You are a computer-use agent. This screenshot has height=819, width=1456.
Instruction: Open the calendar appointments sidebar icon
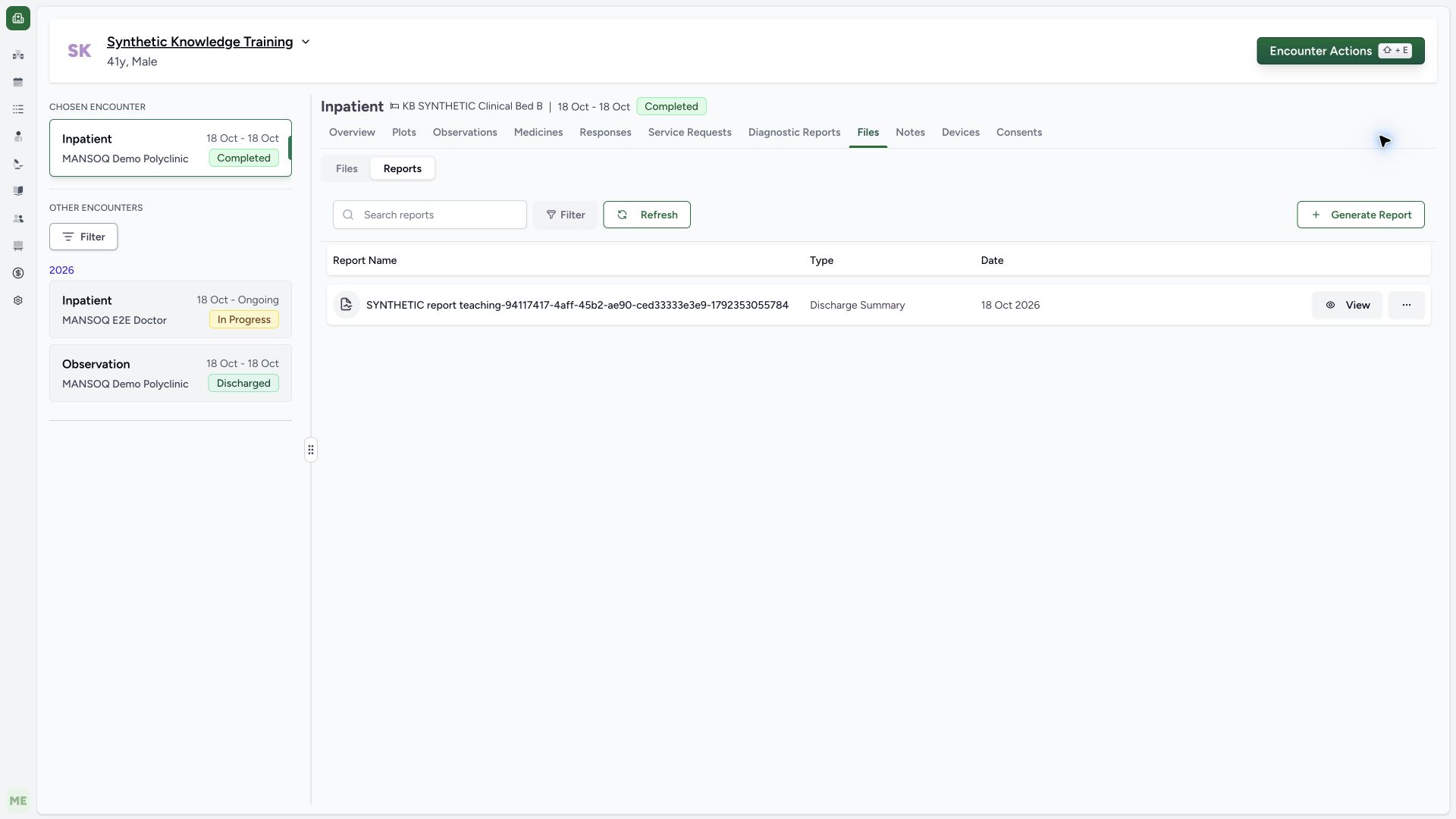tap(18, 82)
